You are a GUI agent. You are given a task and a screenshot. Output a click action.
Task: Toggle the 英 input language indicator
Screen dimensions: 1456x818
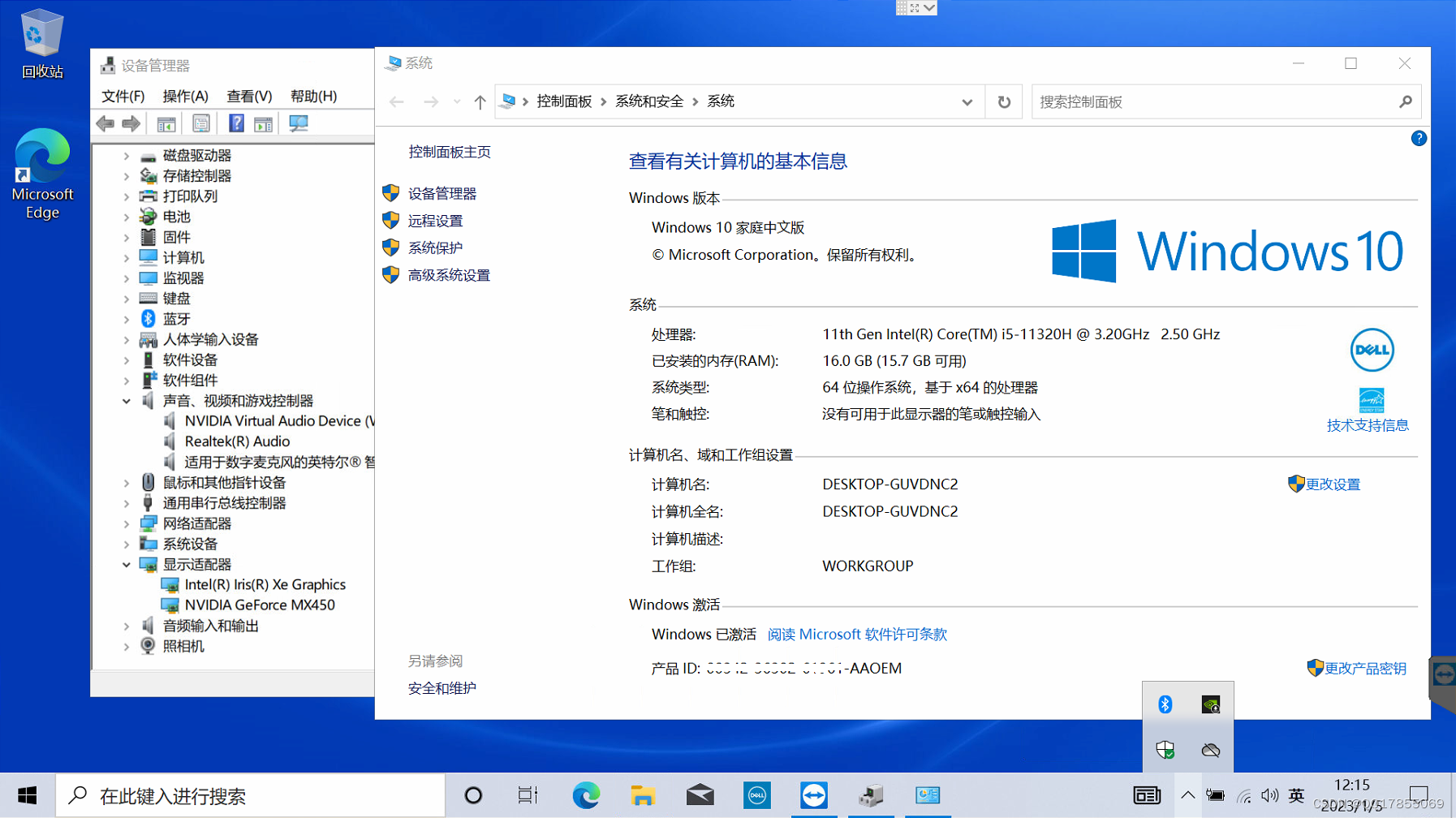(x=1297, y=795)
